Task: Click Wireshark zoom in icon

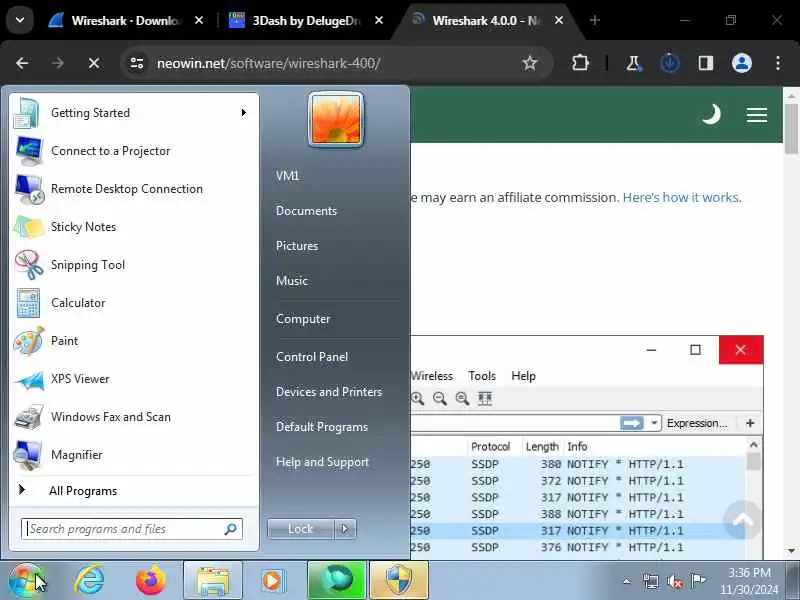Action: click(418, 398)
